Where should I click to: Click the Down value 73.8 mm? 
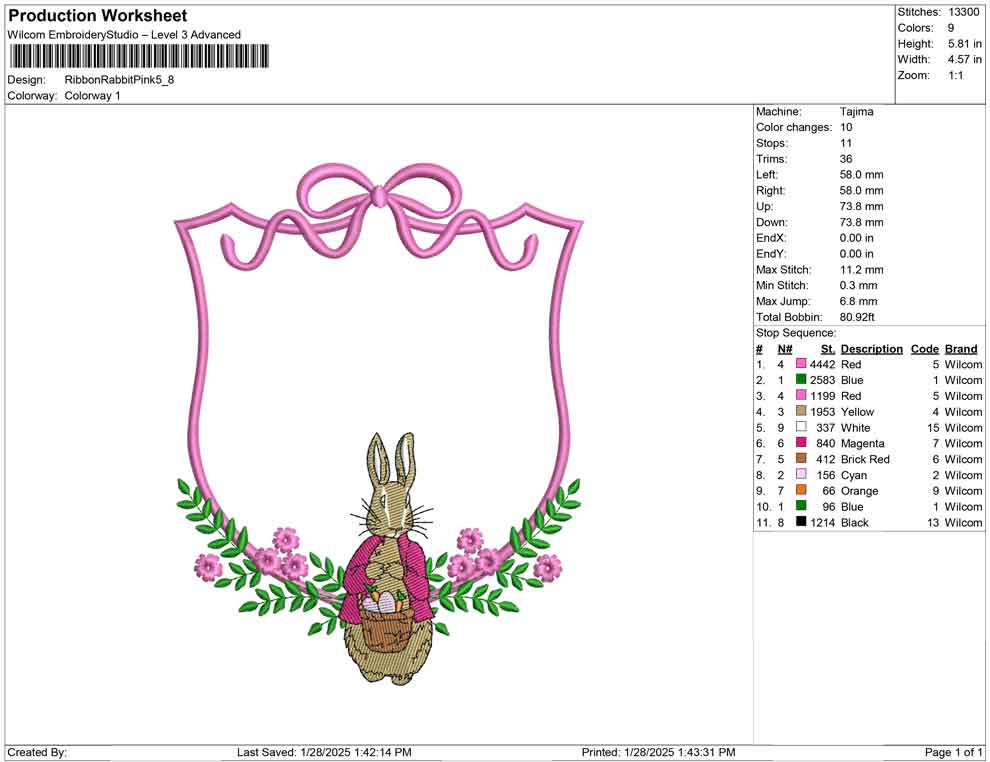tap(862, 222)
